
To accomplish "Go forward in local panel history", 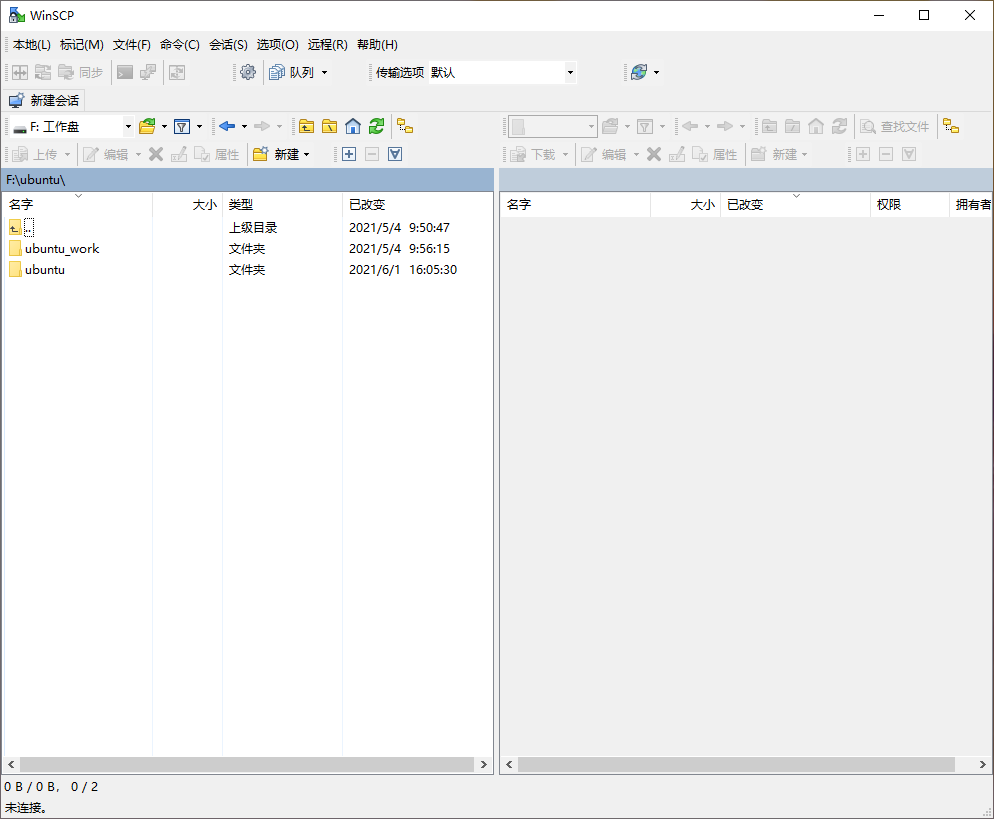I will pos(262,126).
